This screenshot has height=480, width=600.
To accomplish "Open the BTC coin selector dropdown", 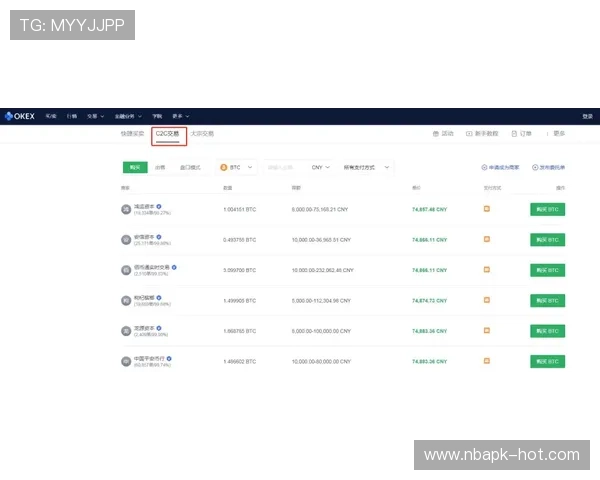I will click(236, 167).
